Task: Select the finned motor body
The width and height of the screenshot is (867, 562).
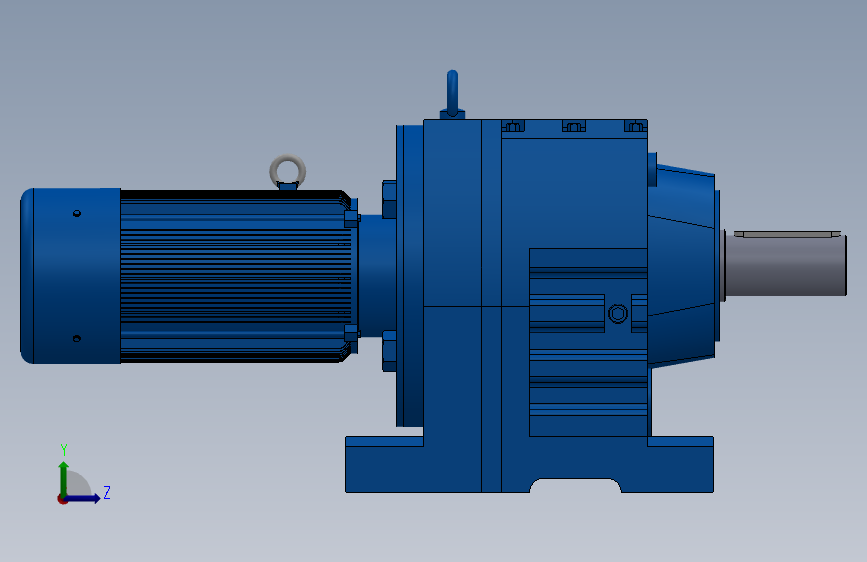Action: click(x=236, y=276)
